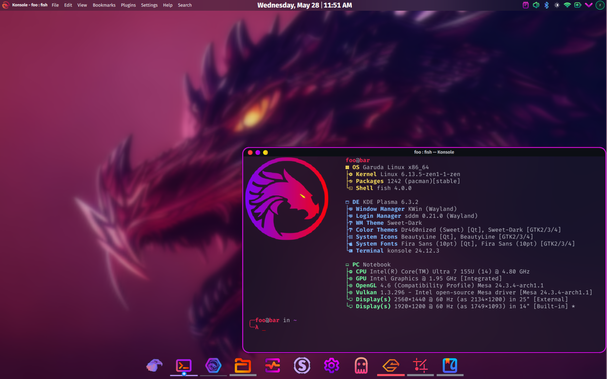607x379 pixels.
Task: Click the 'Terminal konsole 24.12.3' line
Action: tap(394, 251)
